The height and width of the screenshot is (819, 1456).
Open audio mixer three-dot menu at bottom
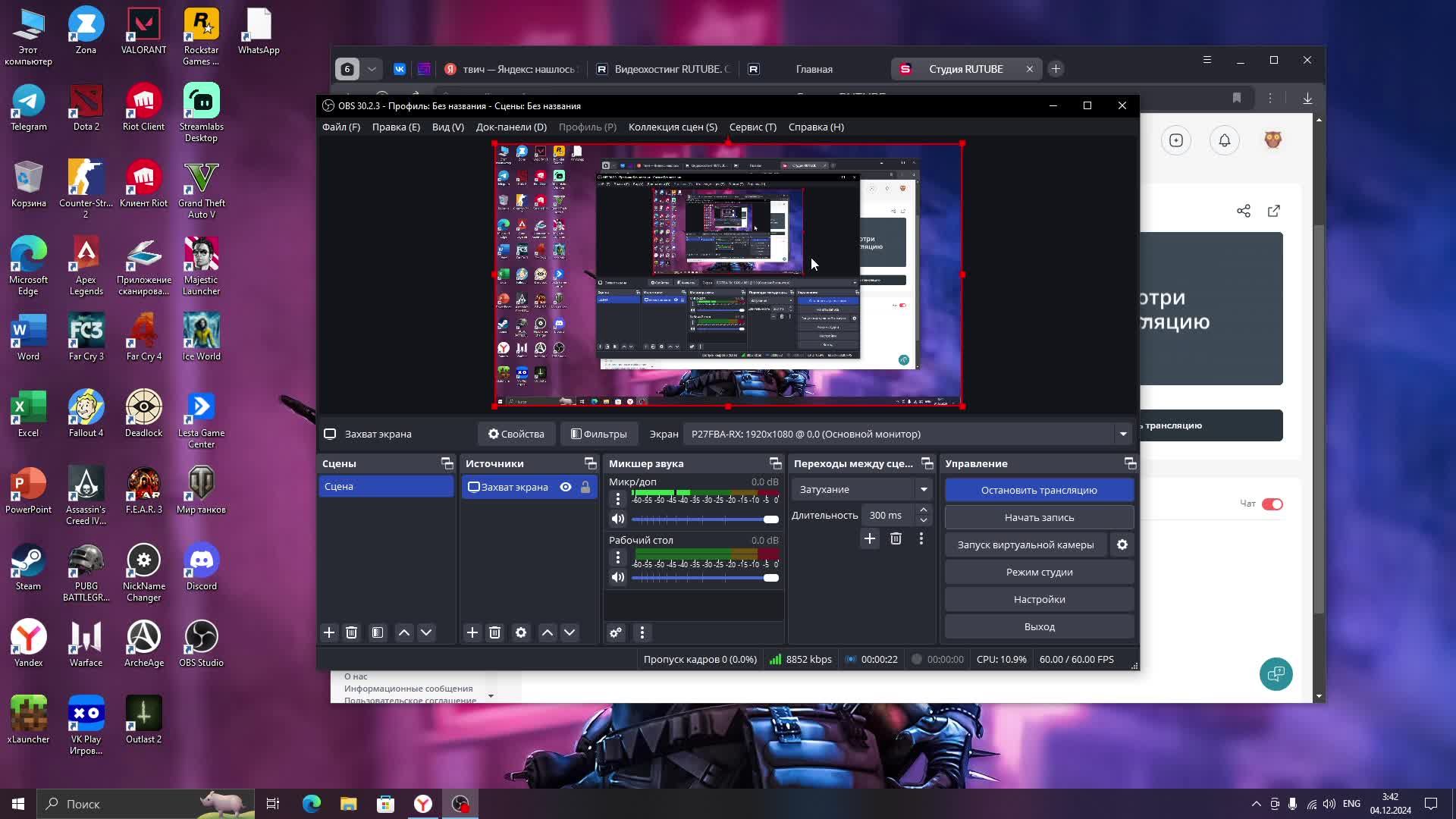(x=642, y=632)
